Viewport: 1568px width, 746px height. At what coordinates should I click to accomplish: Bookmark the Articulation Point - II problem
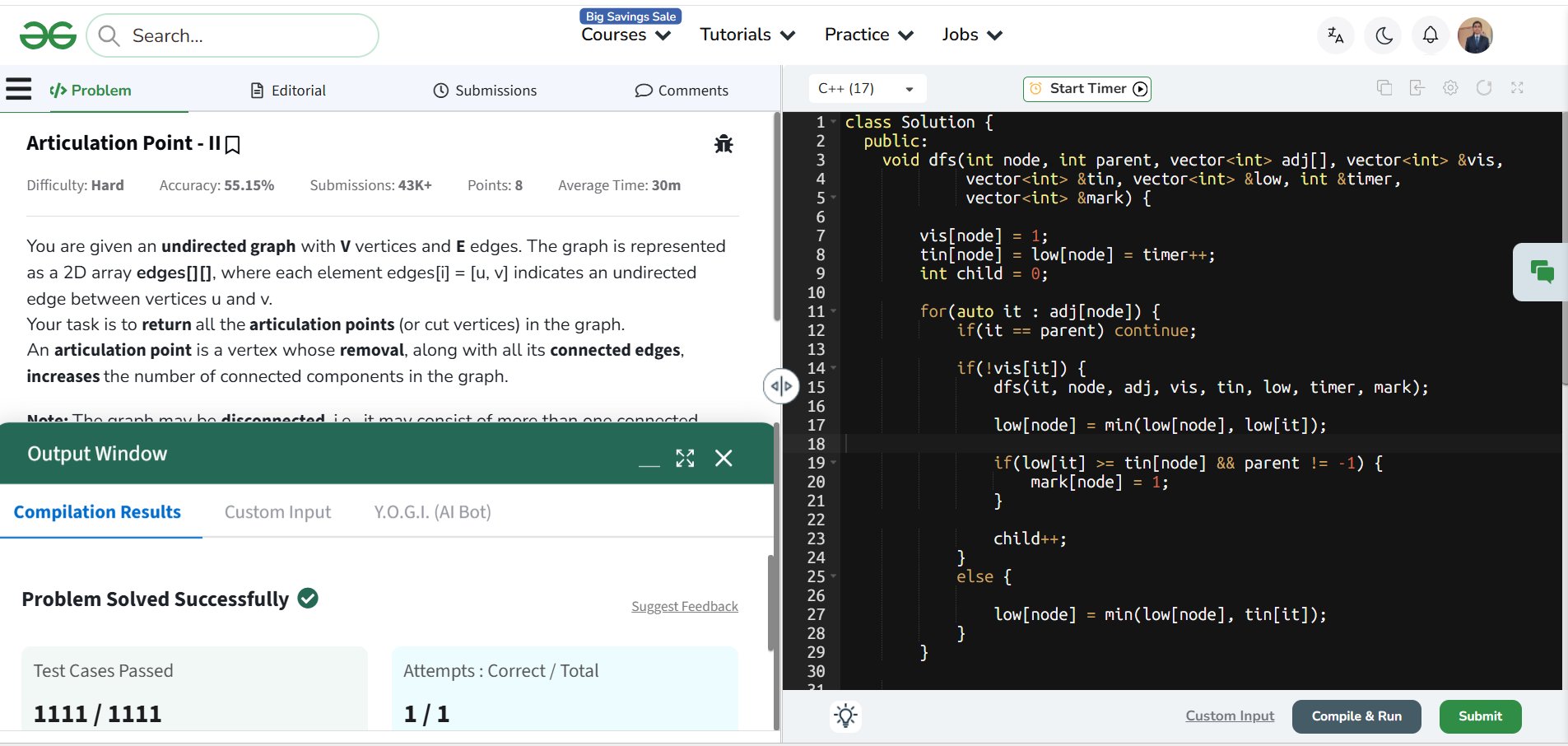click(233, 145)
